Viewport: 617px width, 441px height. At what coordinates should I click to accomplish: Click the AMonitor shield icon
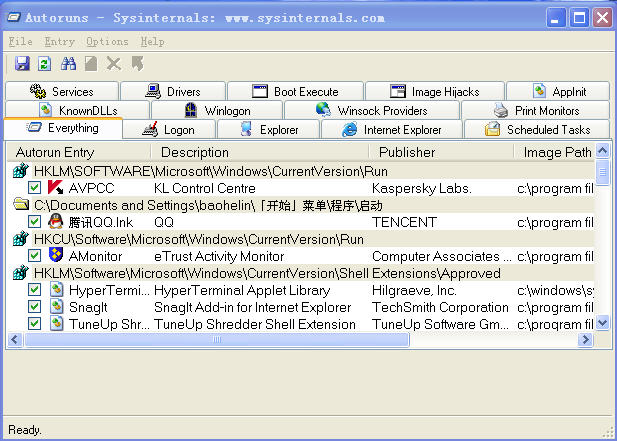(55, 256)
